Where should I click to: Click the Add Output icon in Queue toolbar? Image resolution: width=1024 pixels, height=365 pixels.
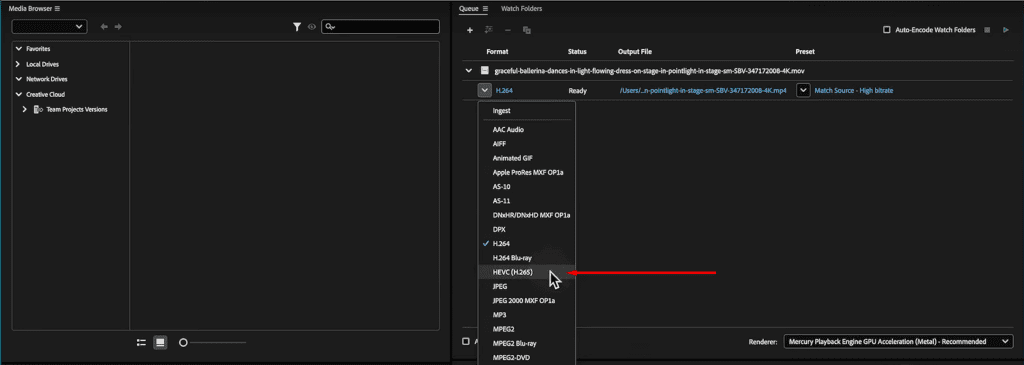pos(488,30)
